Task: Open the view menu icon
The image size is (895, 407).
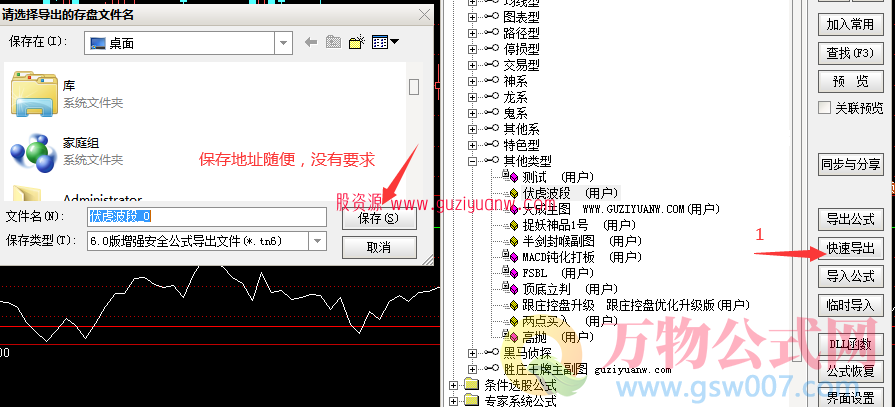Action: 385,42
